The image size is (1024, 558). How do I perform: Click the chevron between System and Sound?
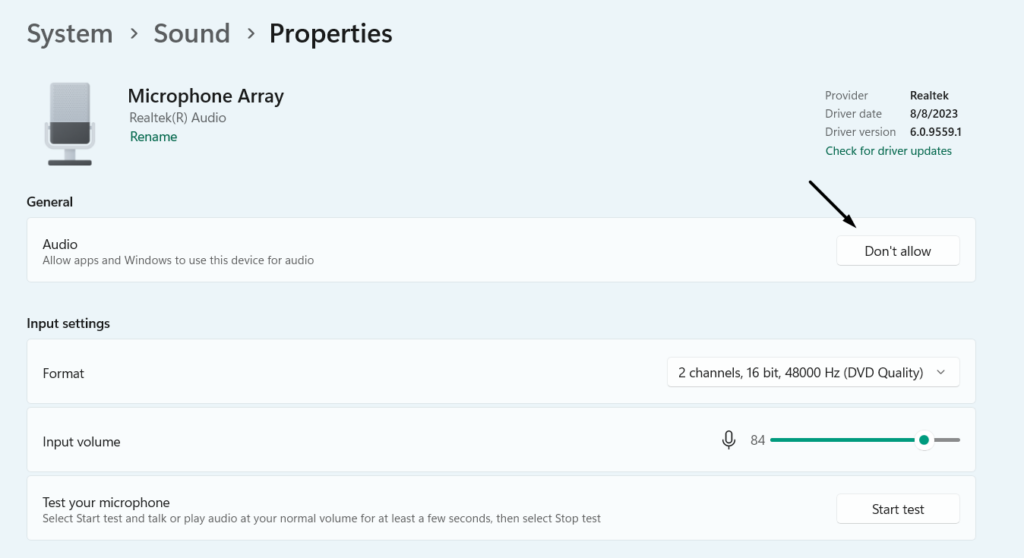click(x=134, y=34)
